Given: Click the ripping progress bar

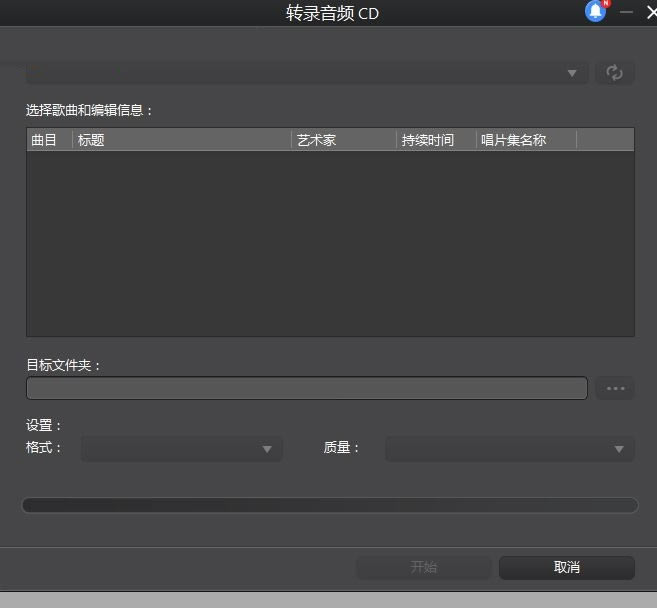Looking at the screenshot, I should coord(329,505).
